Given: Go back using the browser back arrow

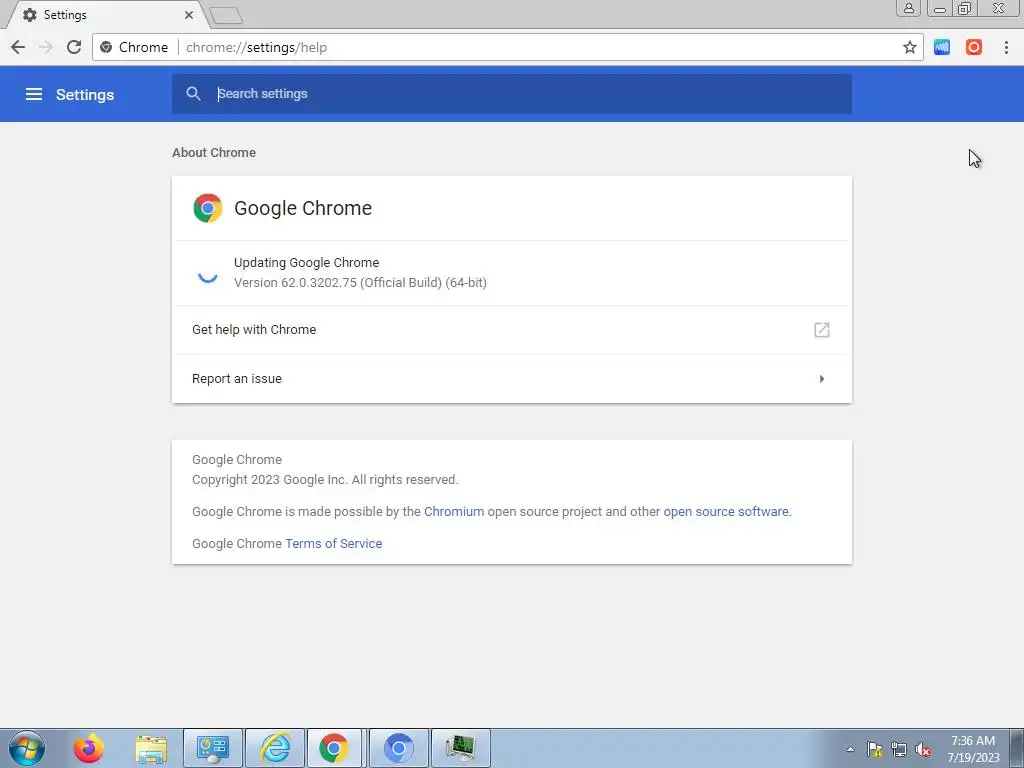Looking at the screenshot, I should tap(18, 47).
